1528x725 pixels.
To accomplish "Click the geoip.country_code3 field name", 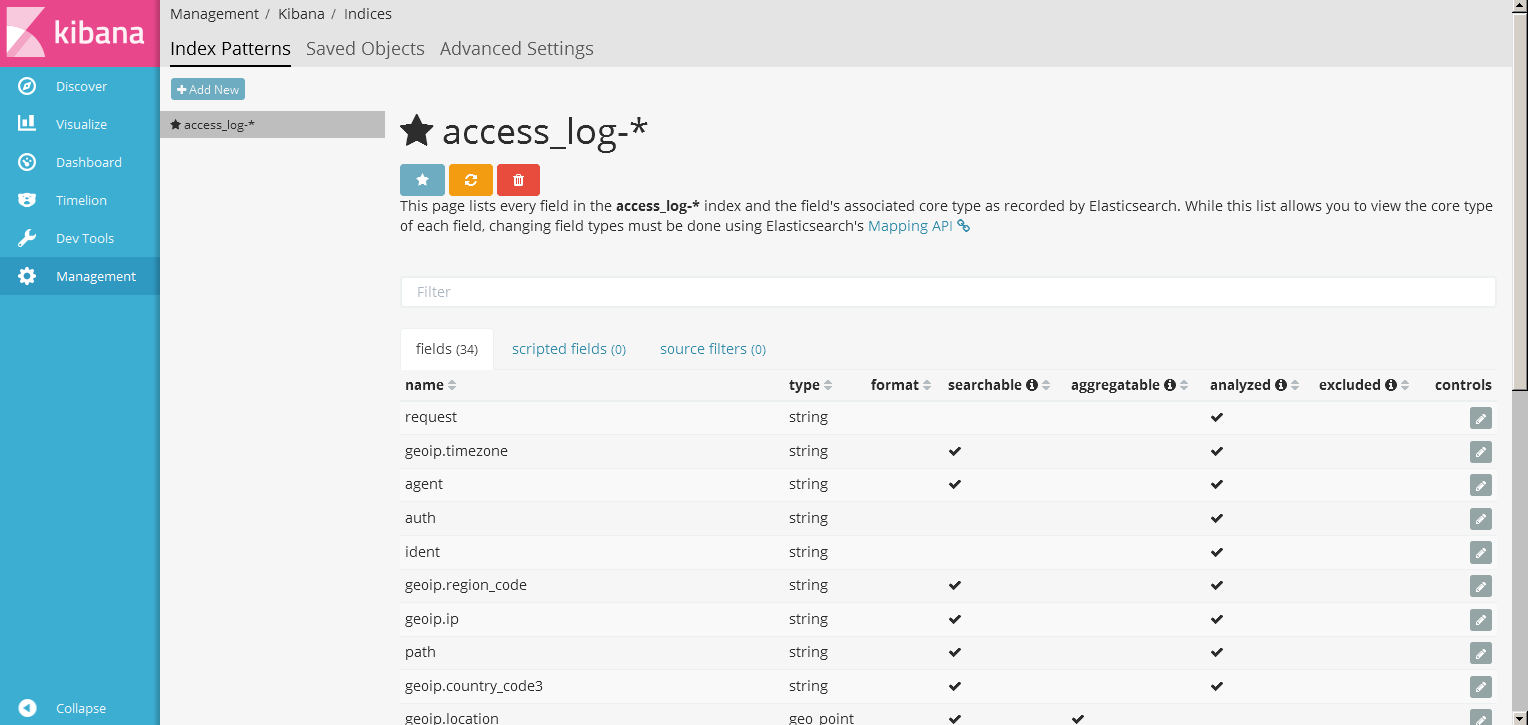I will 474,686.
